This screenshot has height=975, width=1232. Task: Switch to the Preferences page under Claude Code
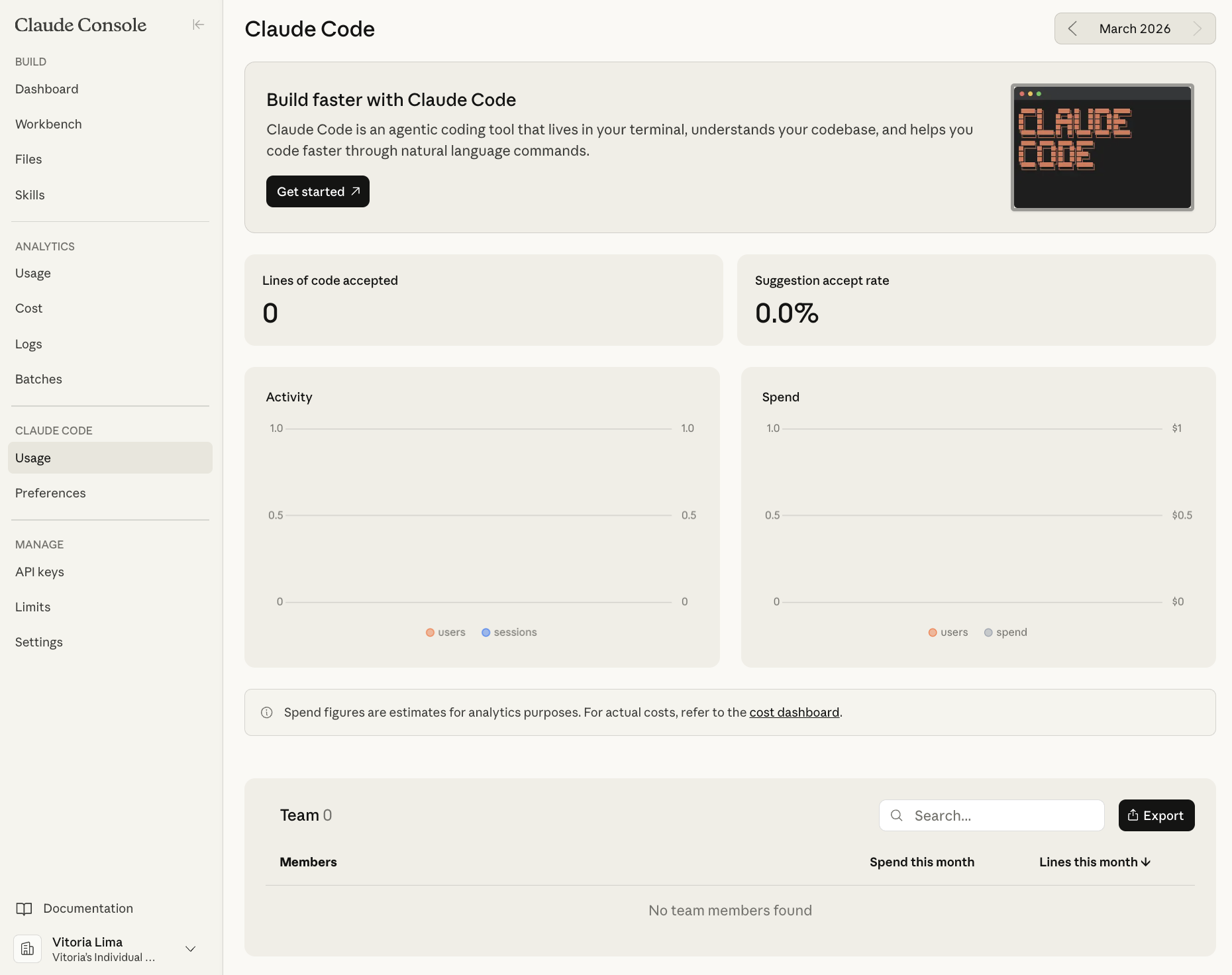pyautogui.click(x=50, y=493)
